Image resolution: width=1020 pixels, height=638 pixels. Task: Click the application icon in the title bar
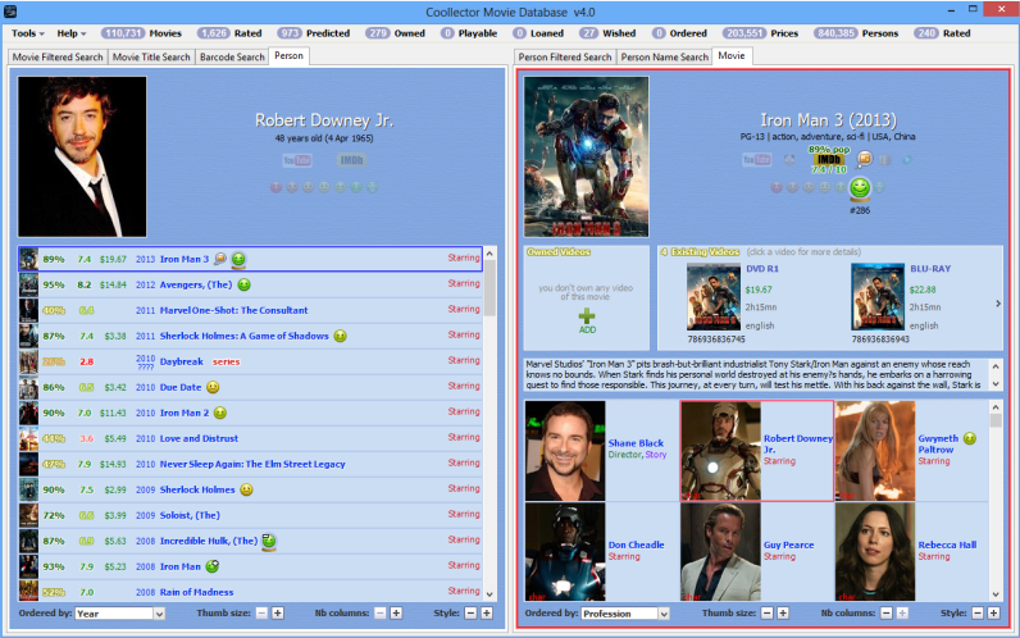[x=10, y=11]
